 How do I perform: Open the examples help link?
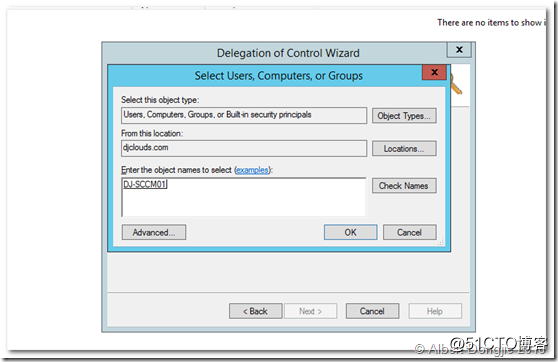252,170
